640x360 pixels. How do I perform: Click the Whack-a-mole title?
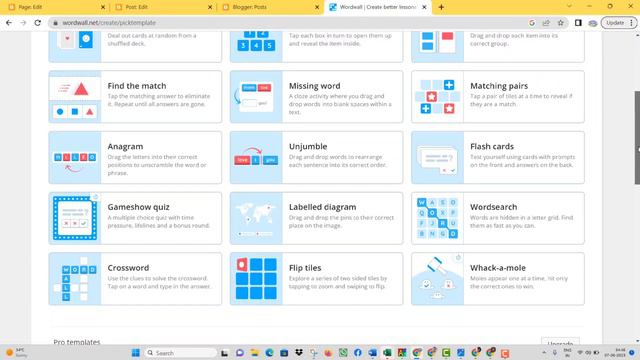(x=498, y=268)
